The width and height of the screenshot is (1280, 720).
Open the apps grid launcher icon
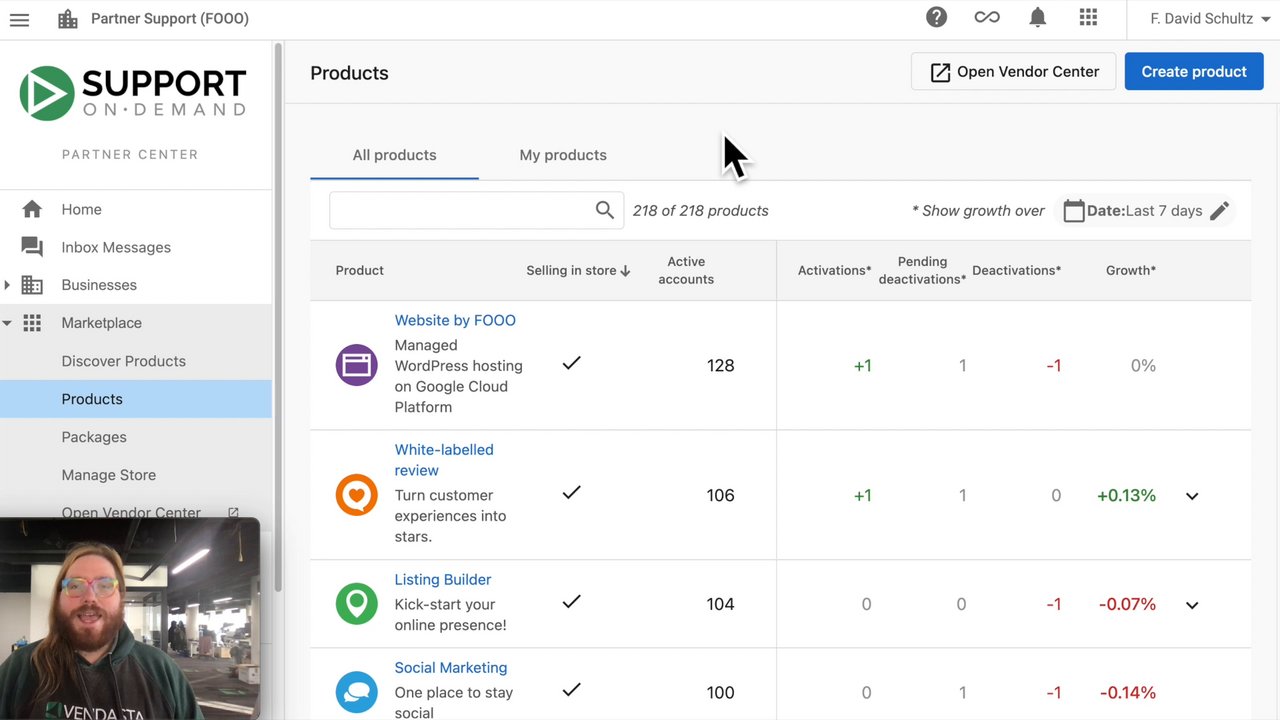(1089, 17)
